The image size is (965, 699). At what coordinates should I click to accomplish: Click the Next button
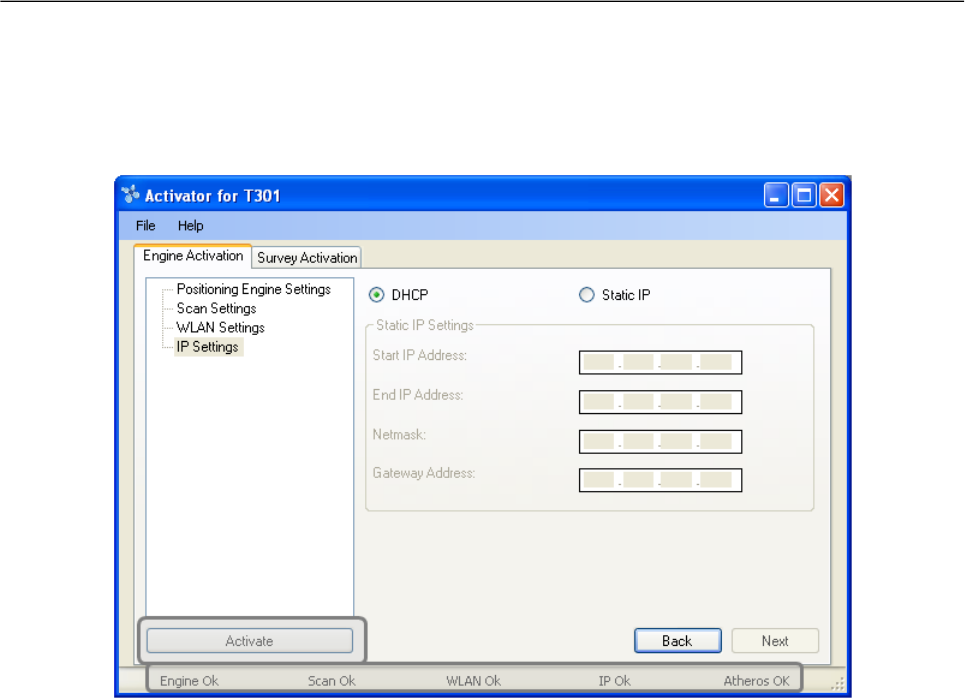775,641
